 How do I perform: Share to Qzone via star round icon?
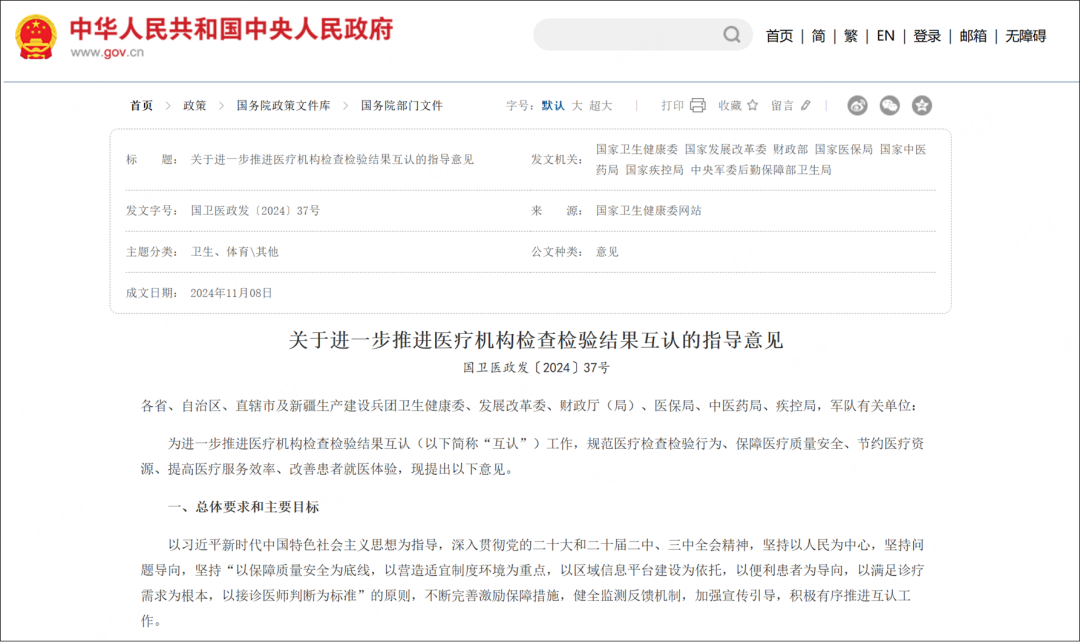click(922, 105)
